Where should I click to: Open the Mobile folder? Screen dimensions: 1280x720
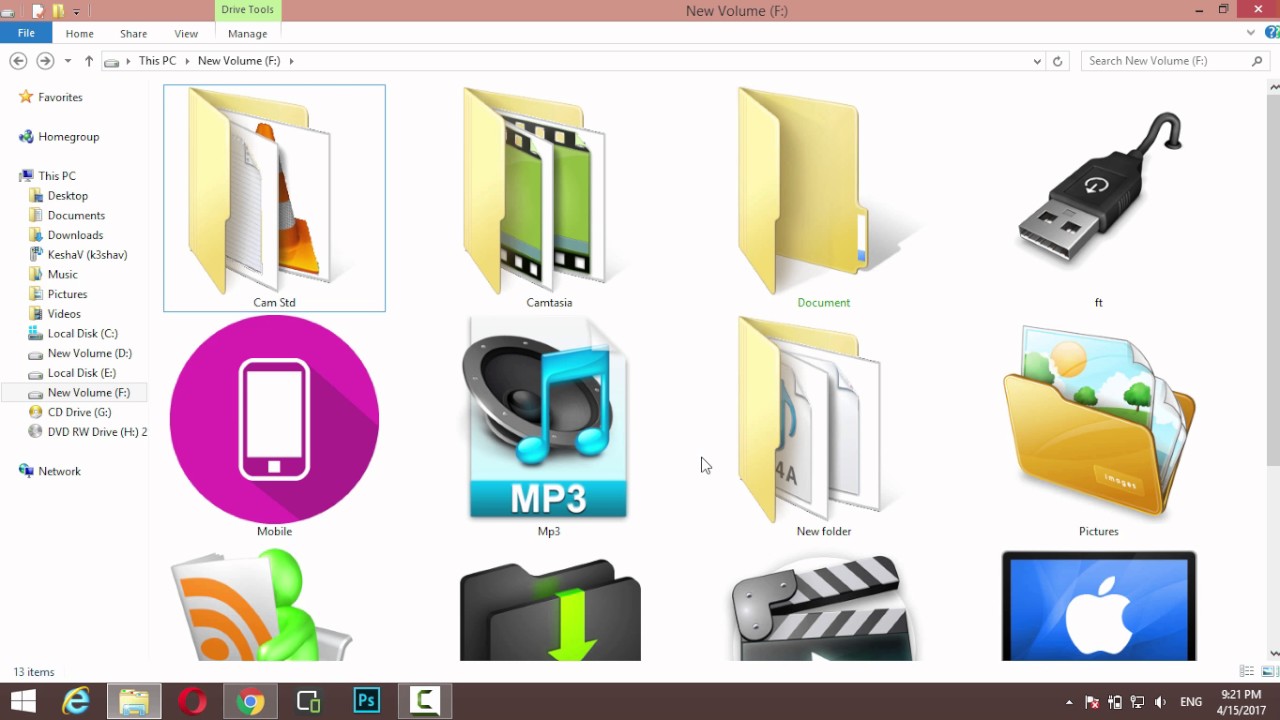tap(274, 420)
